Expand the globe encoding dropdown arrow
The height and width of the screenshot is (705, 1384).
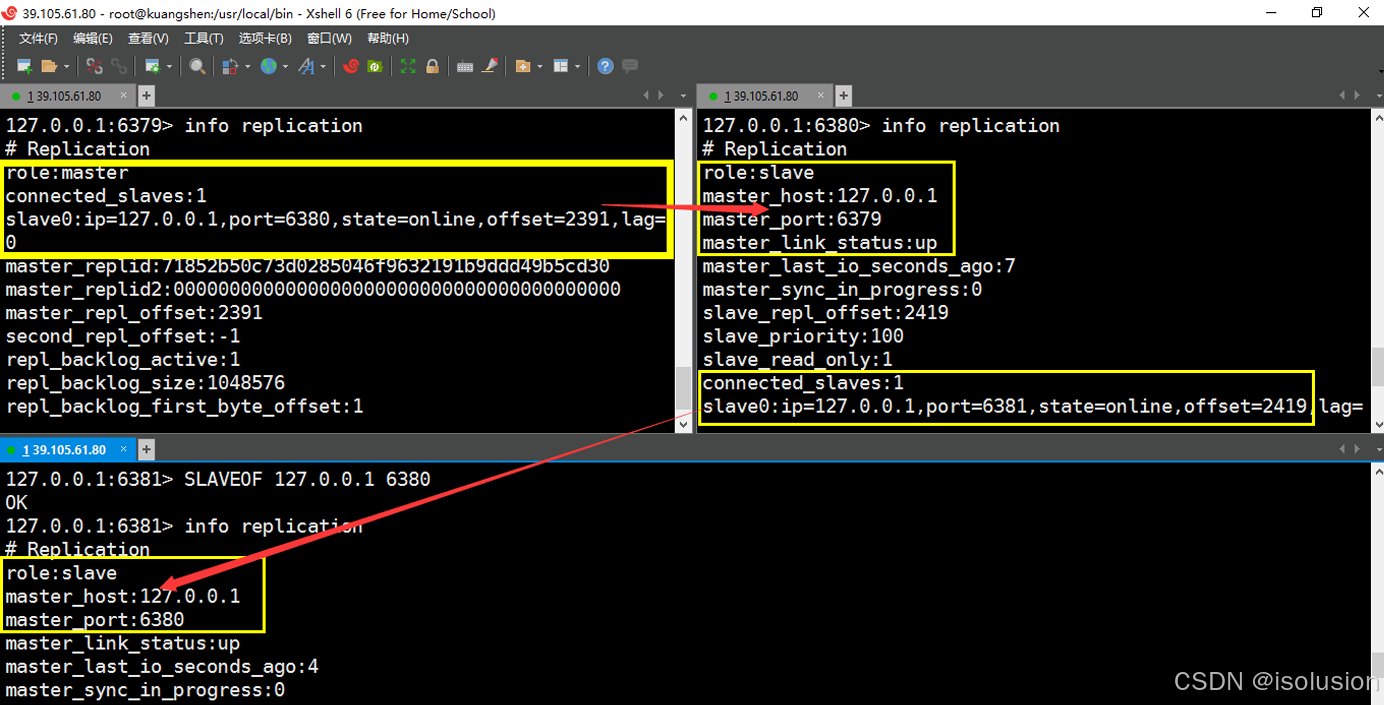click(x=285, y=66)
